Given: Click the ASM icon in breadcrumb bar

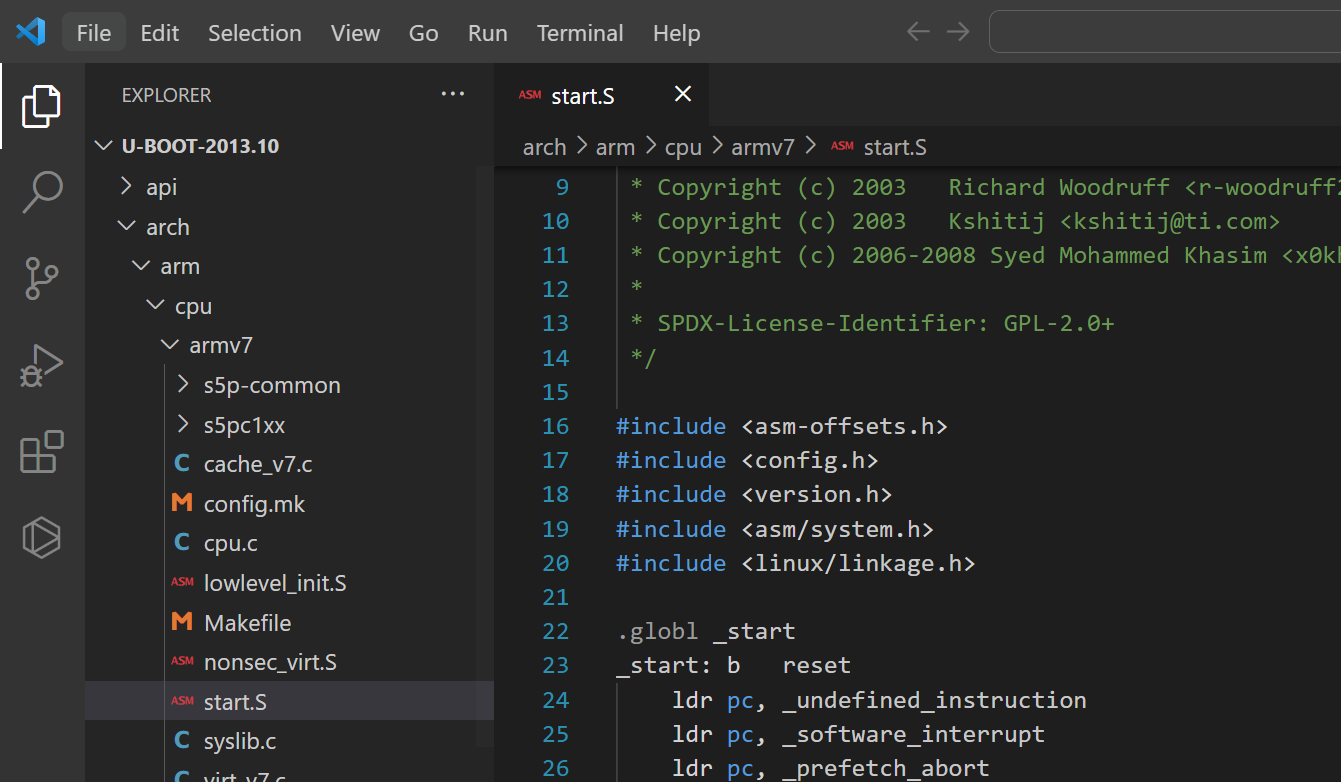Looking at the screenshot, I should click(842, 146).
